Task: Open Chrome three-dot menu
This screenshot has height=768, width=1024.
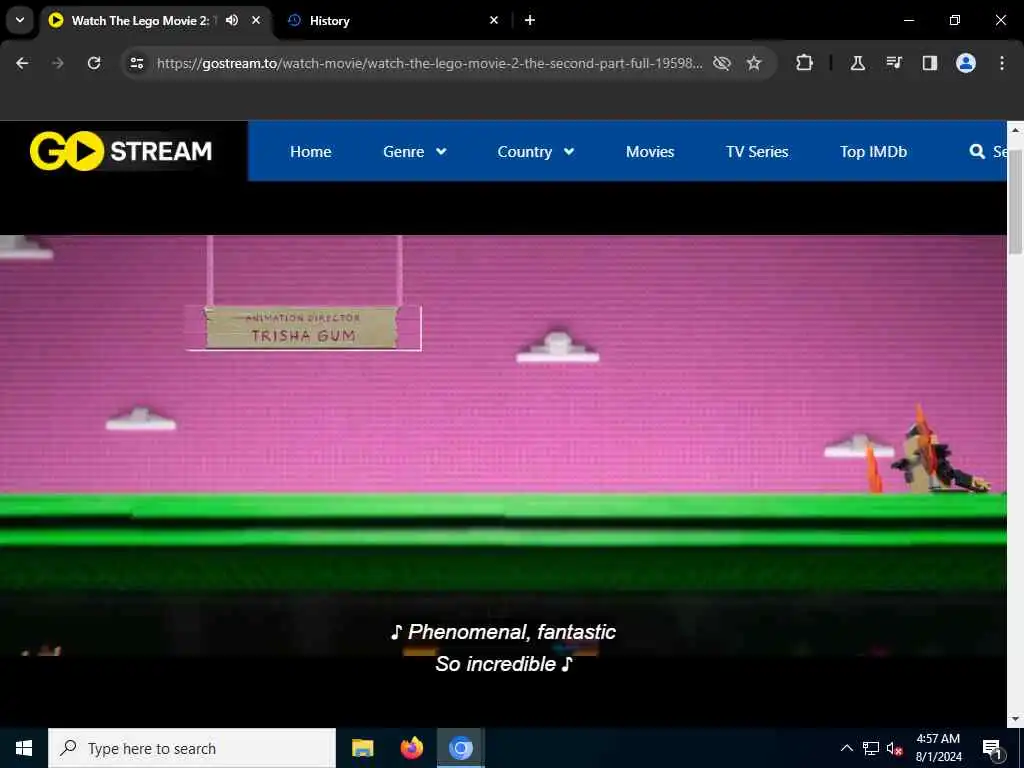Action: point(1002,63)
